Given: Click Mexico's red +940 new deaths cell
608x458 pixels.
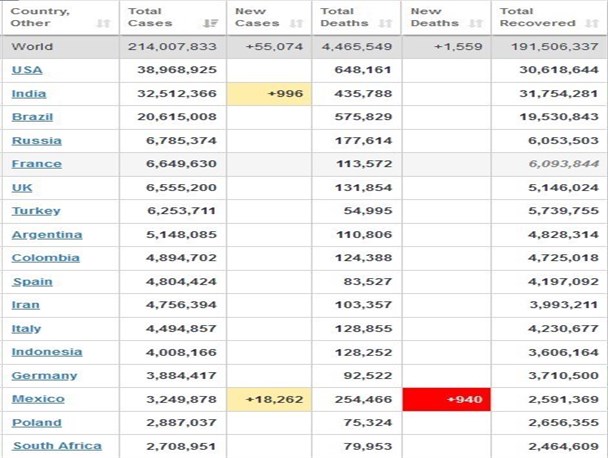Looking at the screenshot, I should point(447,399).
